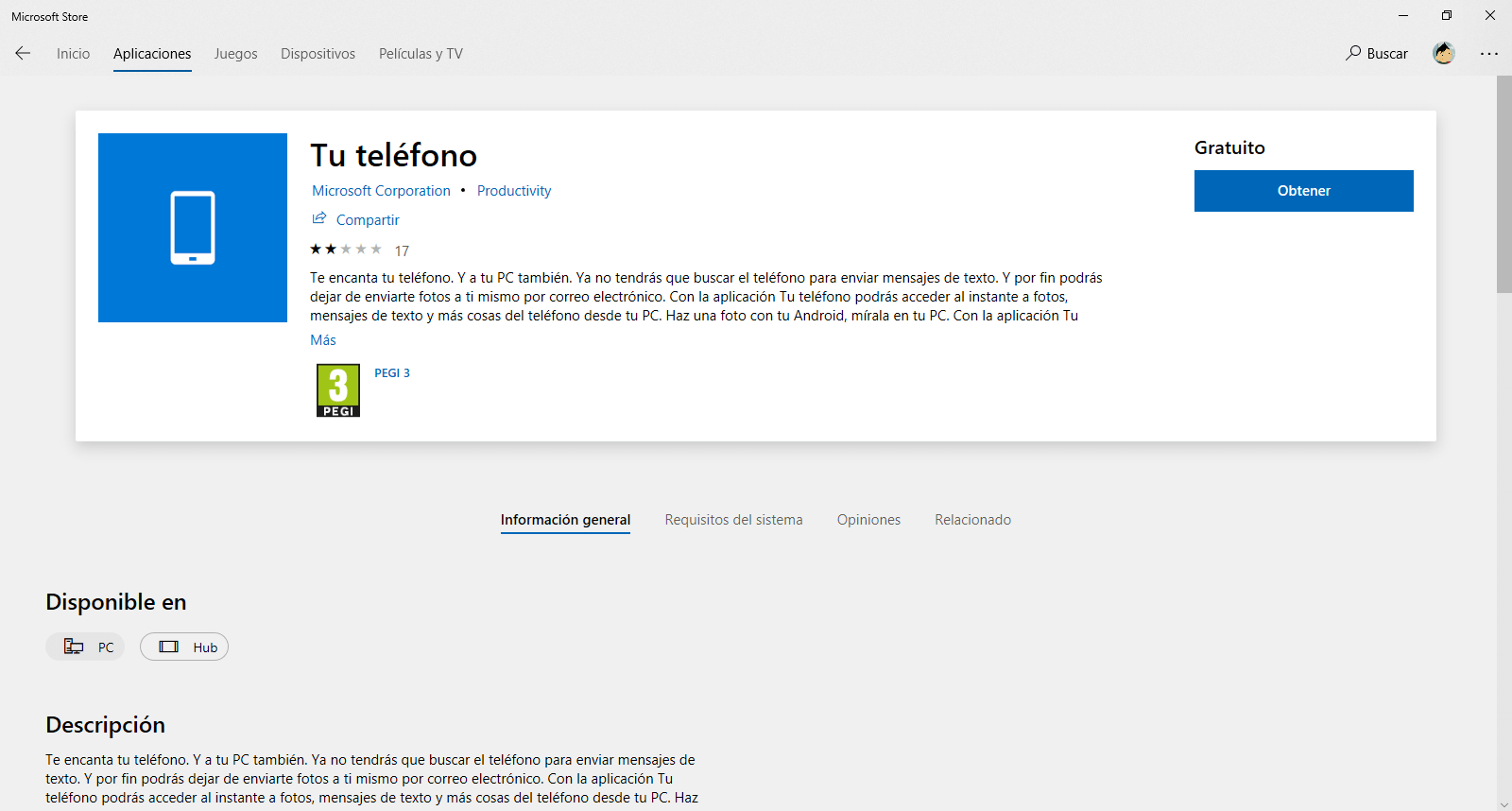1512x811 pixels.
Task: Open Microsoft Corporation publisher link
Action: pos(381,191)
